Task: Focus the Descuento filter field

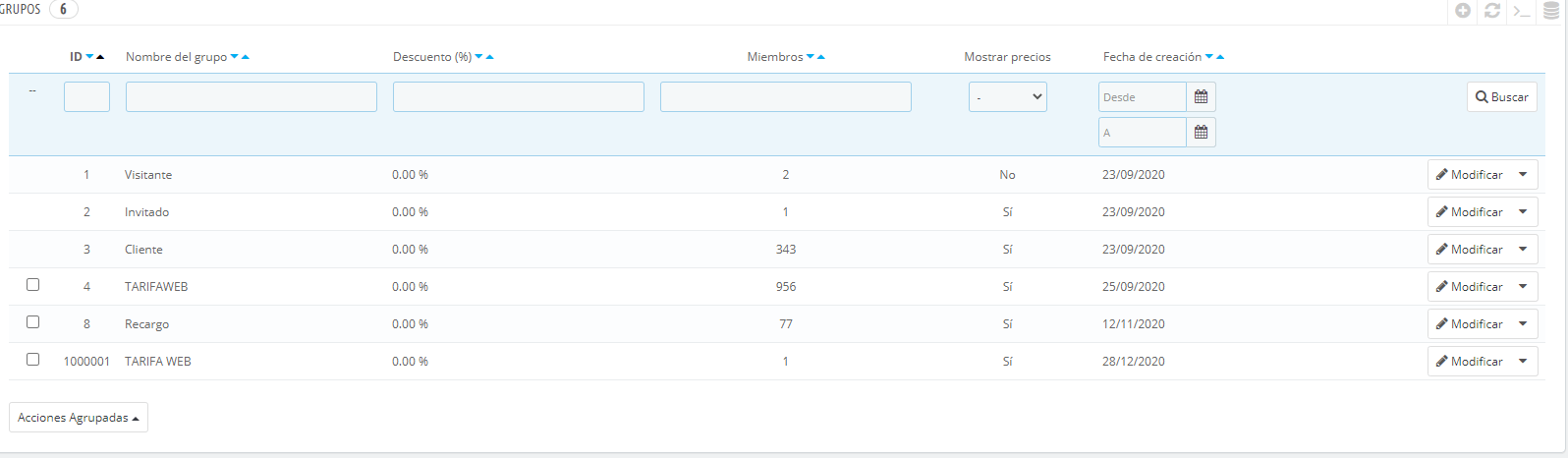Action: pyautogui.click(x=519, y=96)
